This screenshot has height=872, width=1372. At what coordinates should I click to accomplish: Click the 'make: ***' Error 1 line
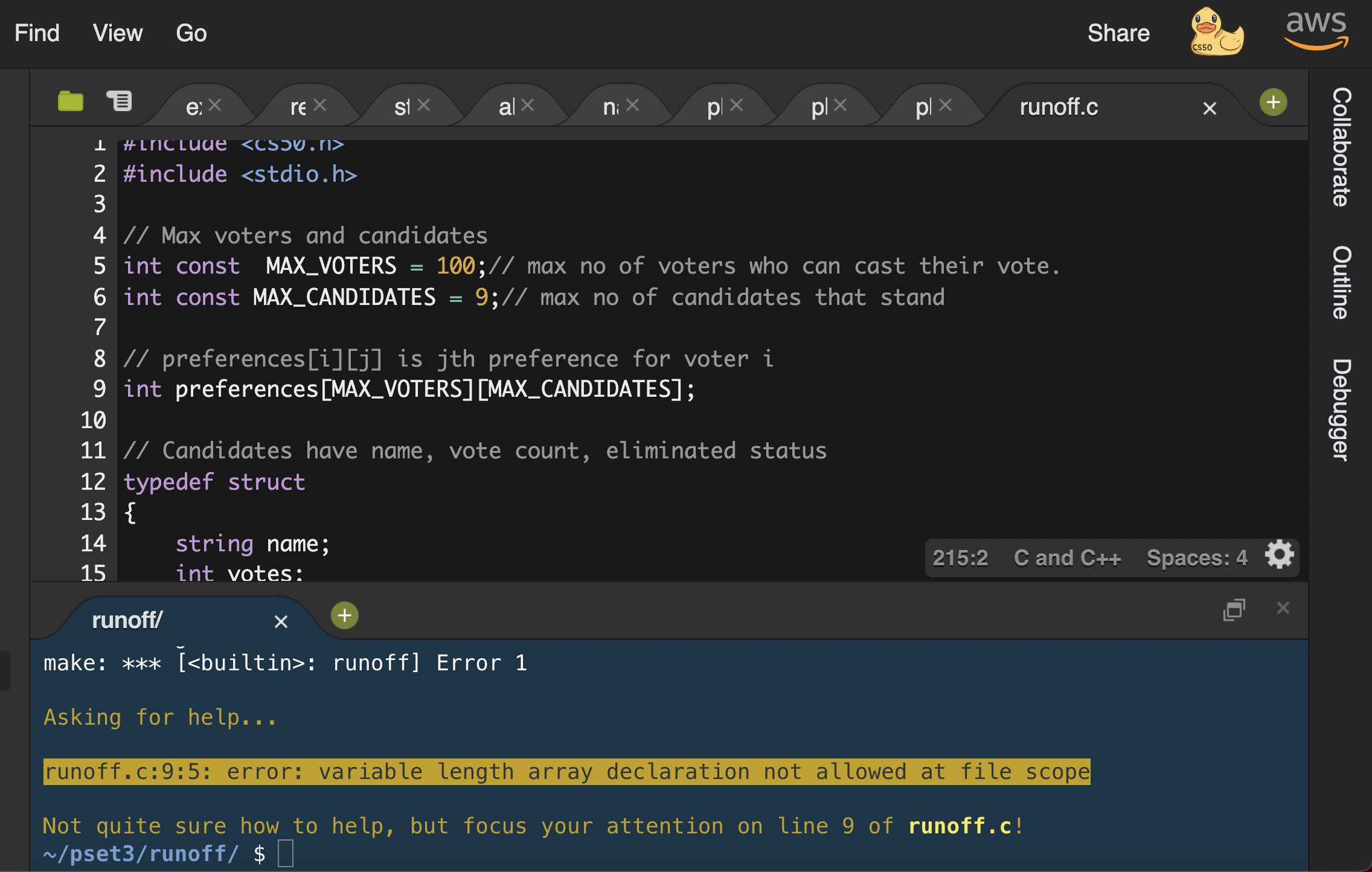(x=286, y=663)
